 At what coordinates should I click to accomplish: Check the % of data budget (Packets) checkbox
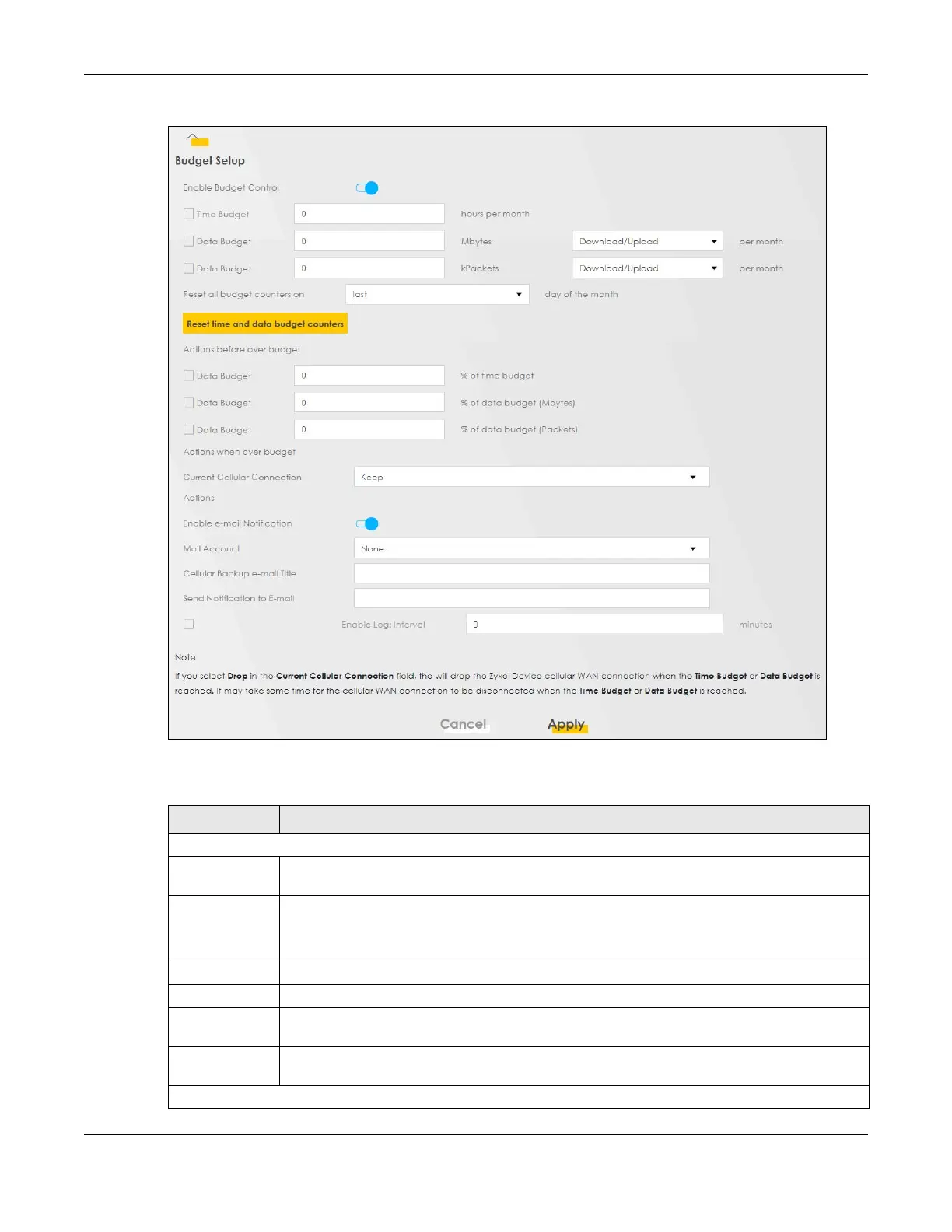(x=188, y=429)
